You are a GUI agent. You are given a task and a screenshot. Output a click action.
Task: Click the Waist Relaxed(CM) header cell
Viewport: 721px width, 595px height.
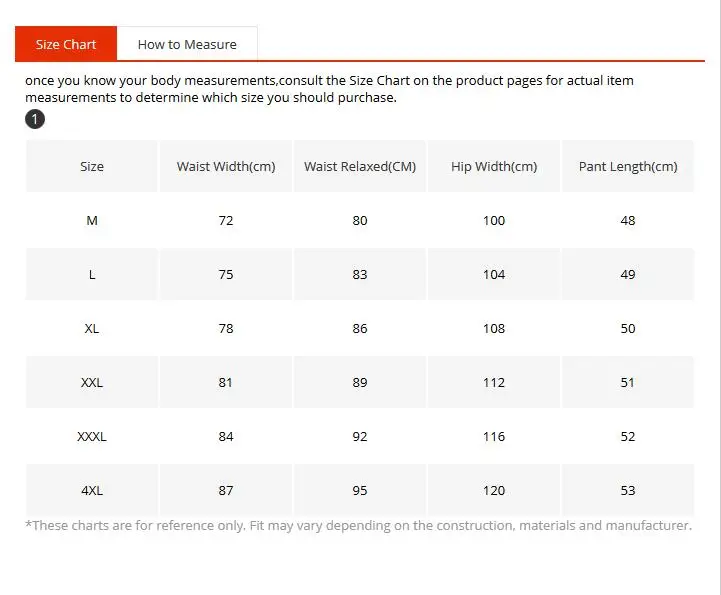(360, 167)
